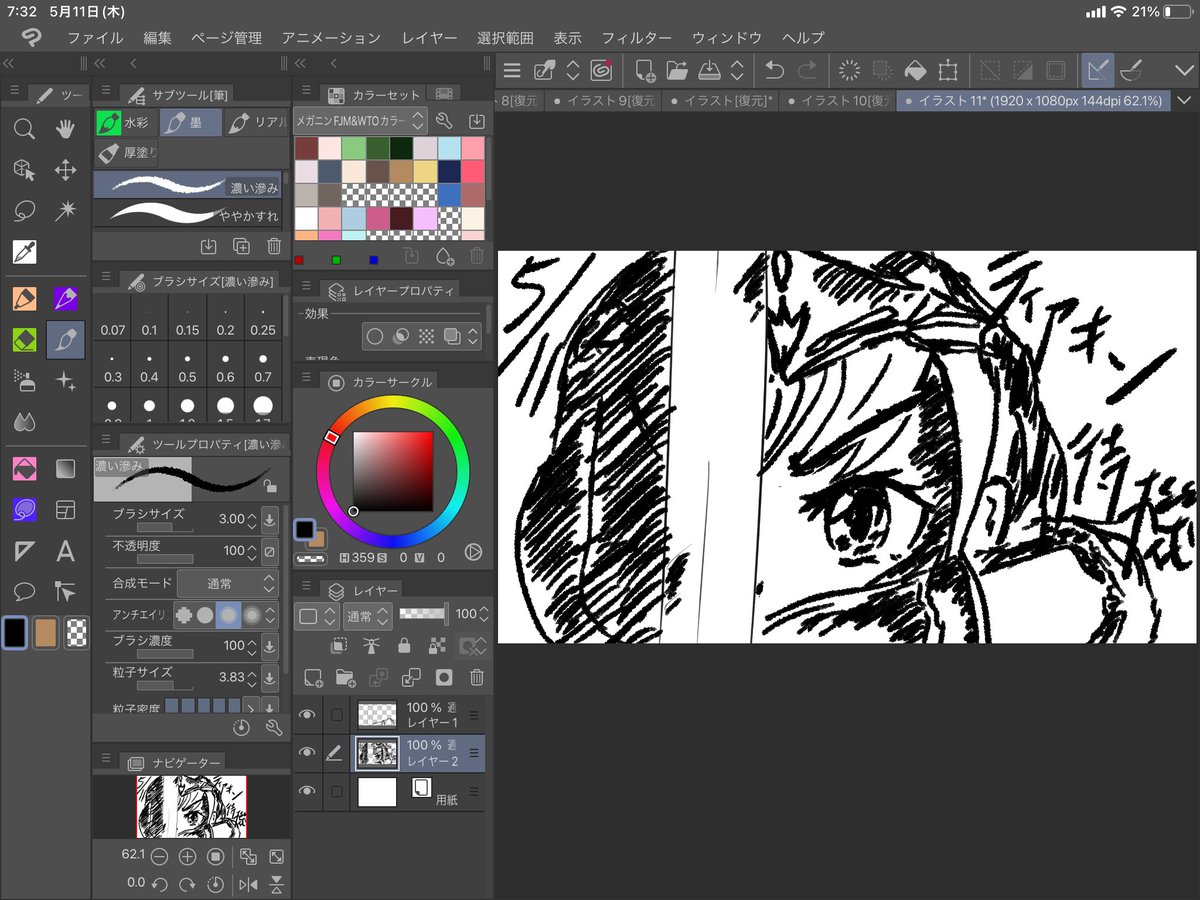Switch to the イラスト 9 document tab
Screen dimensions: 1200x900
pyautogui.click(x=605, y=101)
